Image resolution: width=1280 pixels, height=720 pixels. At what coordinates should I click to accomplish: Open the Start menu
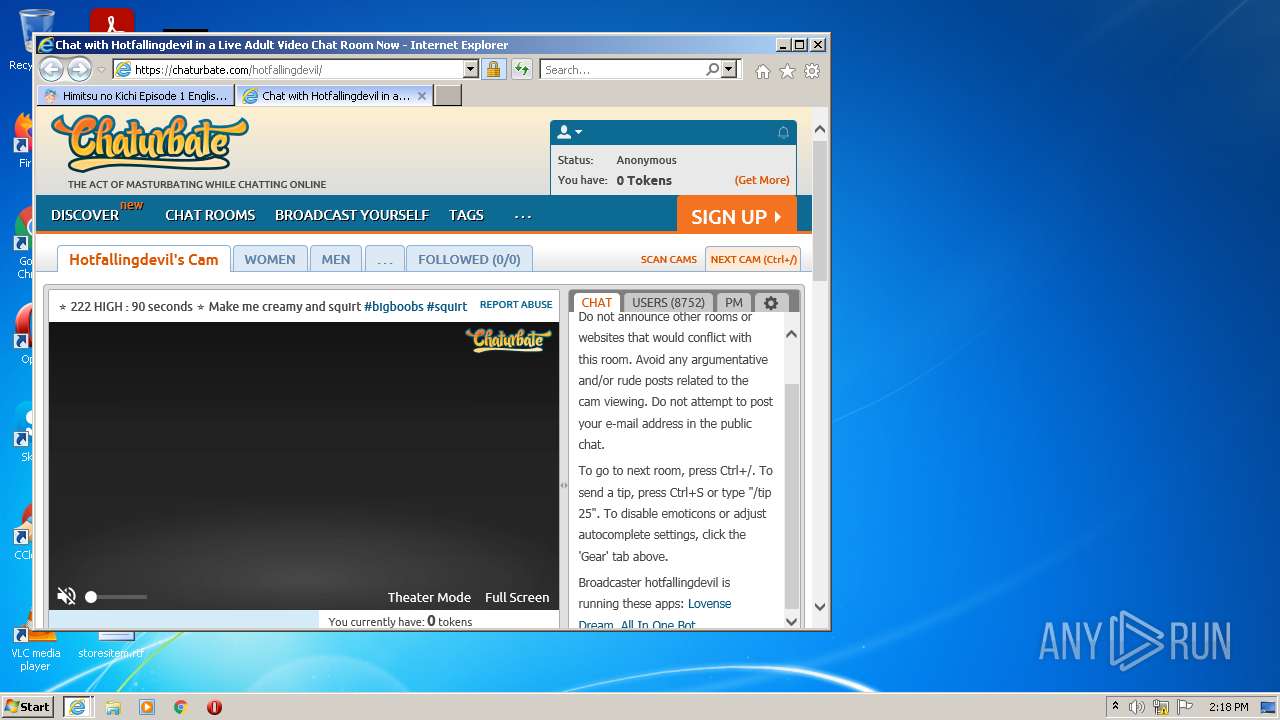pyautogui.click(x=28, y=706)
